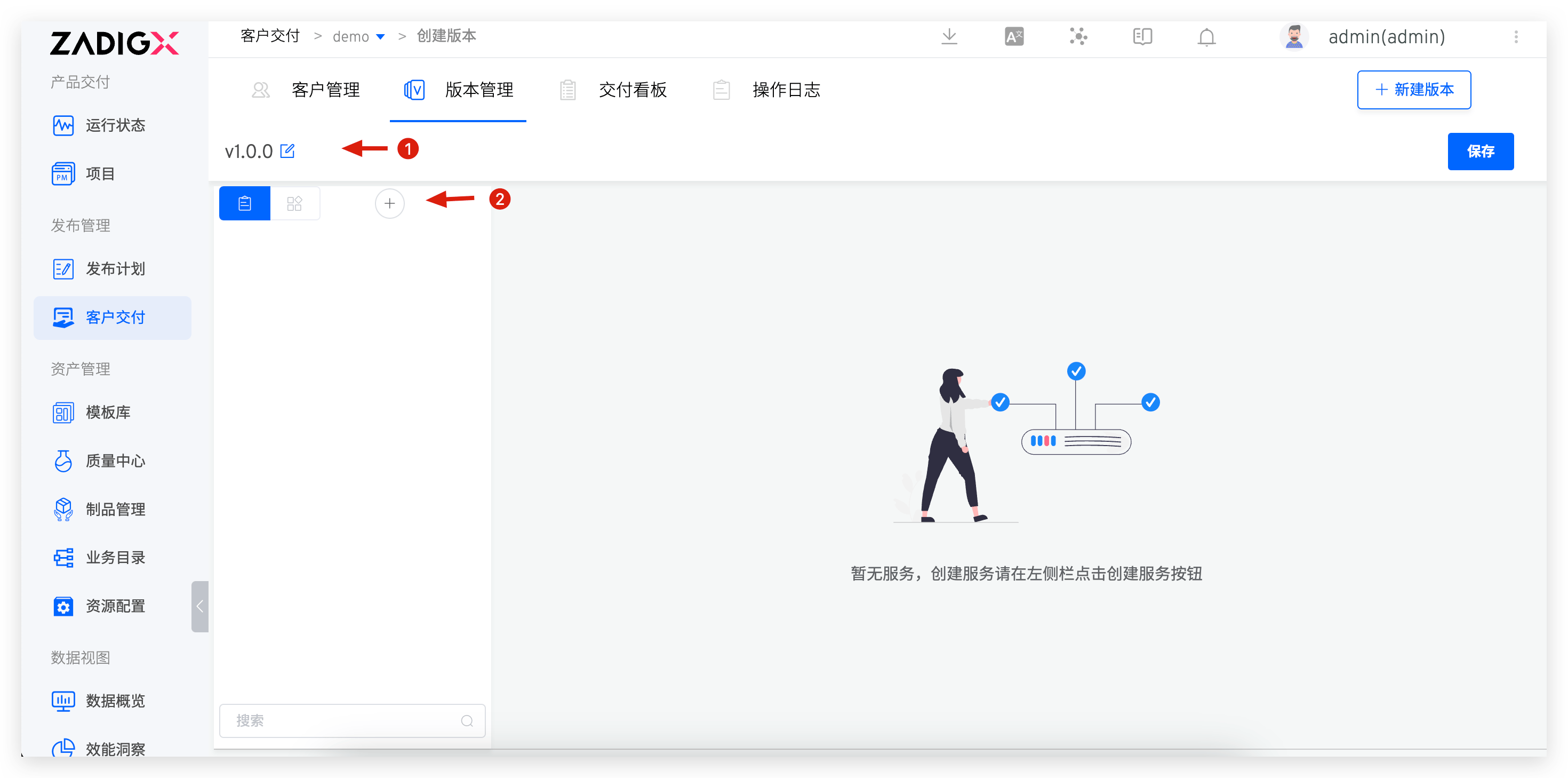Open 制品管理 in sidebar
The width and height of the screenshot is (1568, 778).
pos(115,509)
